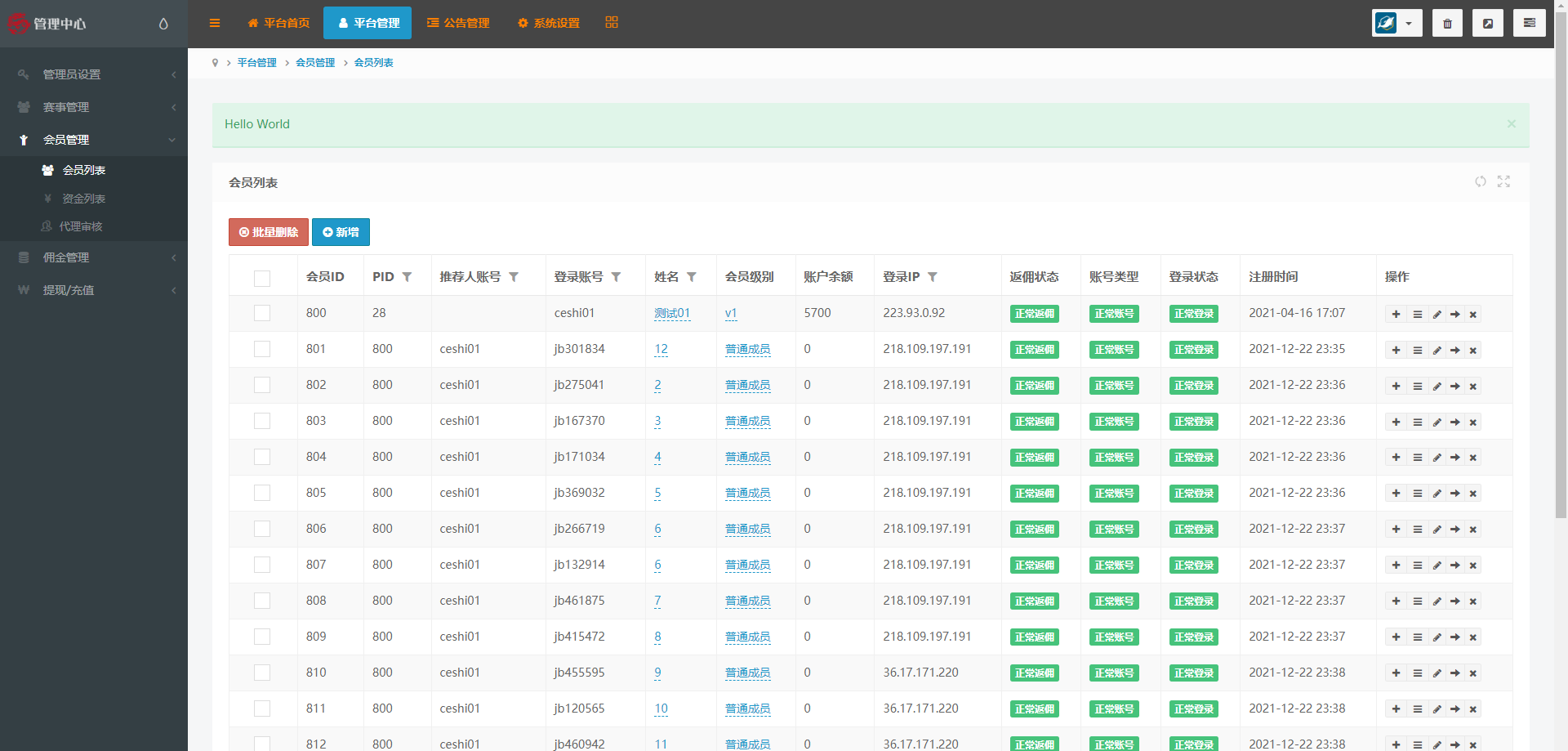The height and width of the screenshot is (751, 1568).
Task: Open the theme dropdown in top bar
Action: pos(1396,23)
